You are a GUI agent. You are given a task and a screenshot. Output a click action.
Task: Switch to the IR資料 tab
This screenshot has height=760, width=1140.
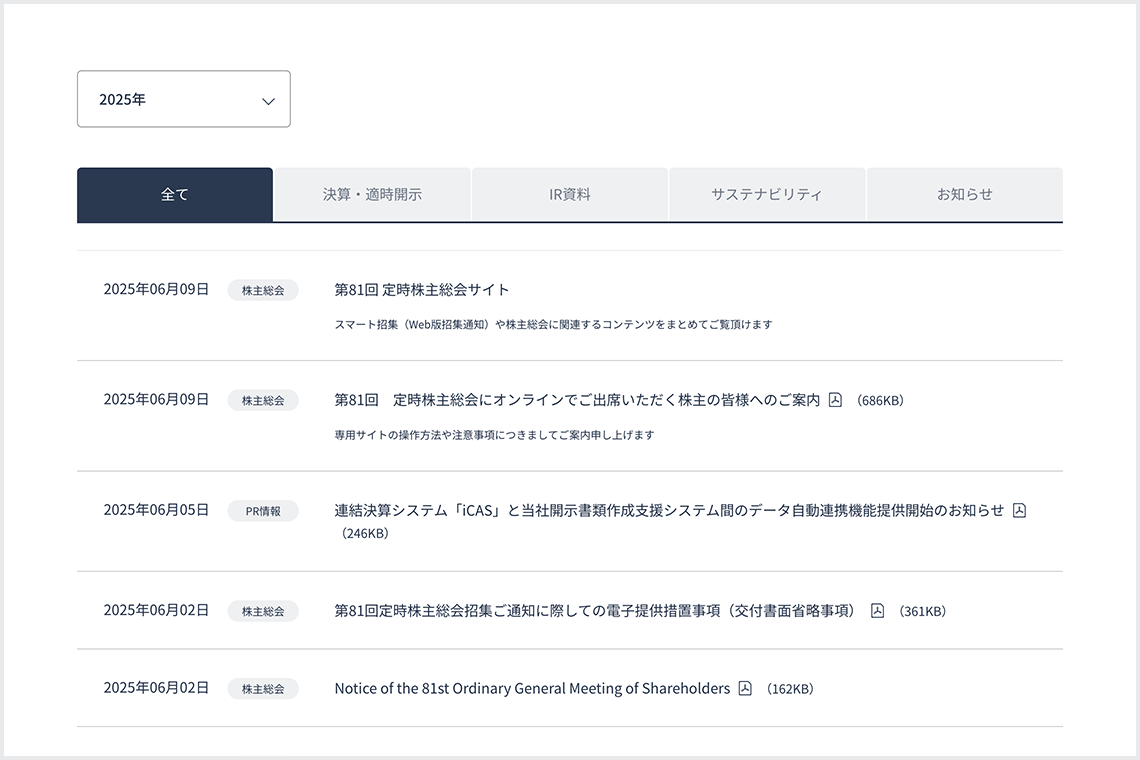click(x=570, y=195)
